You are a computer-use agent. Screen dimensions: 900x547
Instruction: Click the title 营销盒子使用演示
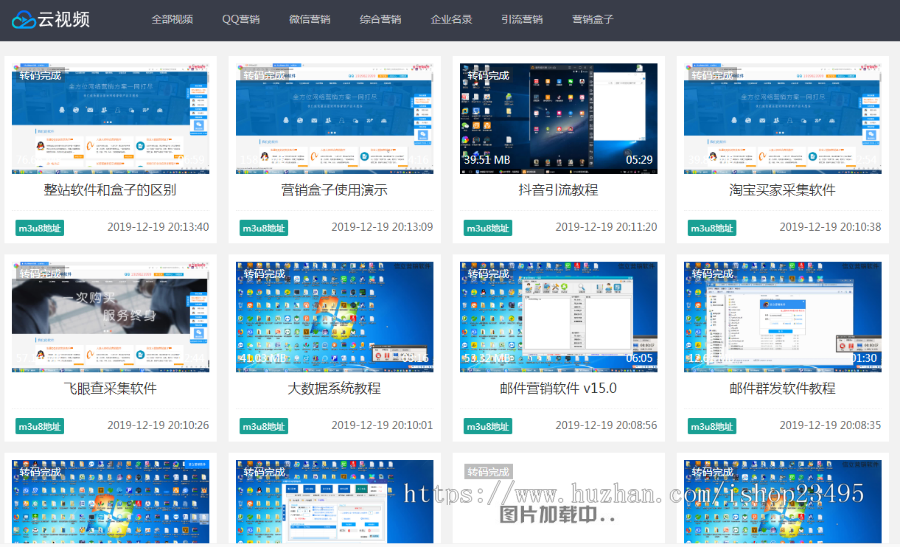[x=334, y=190]
